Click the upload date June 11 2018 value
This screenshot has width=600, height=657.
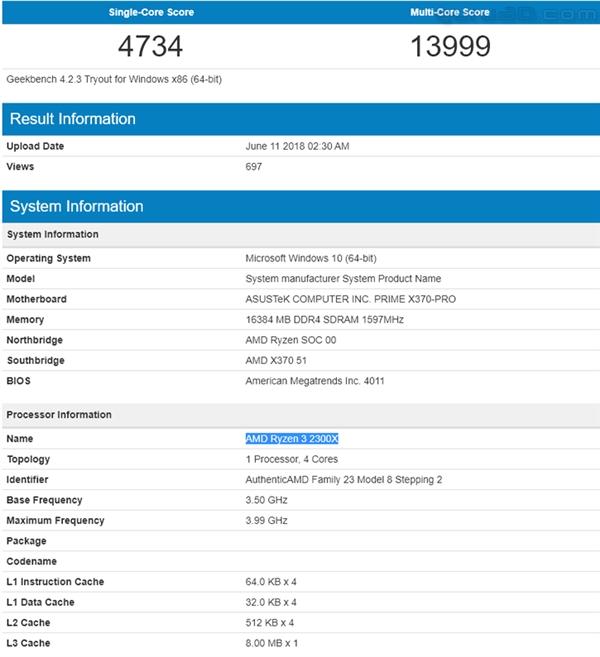[297, 146]
